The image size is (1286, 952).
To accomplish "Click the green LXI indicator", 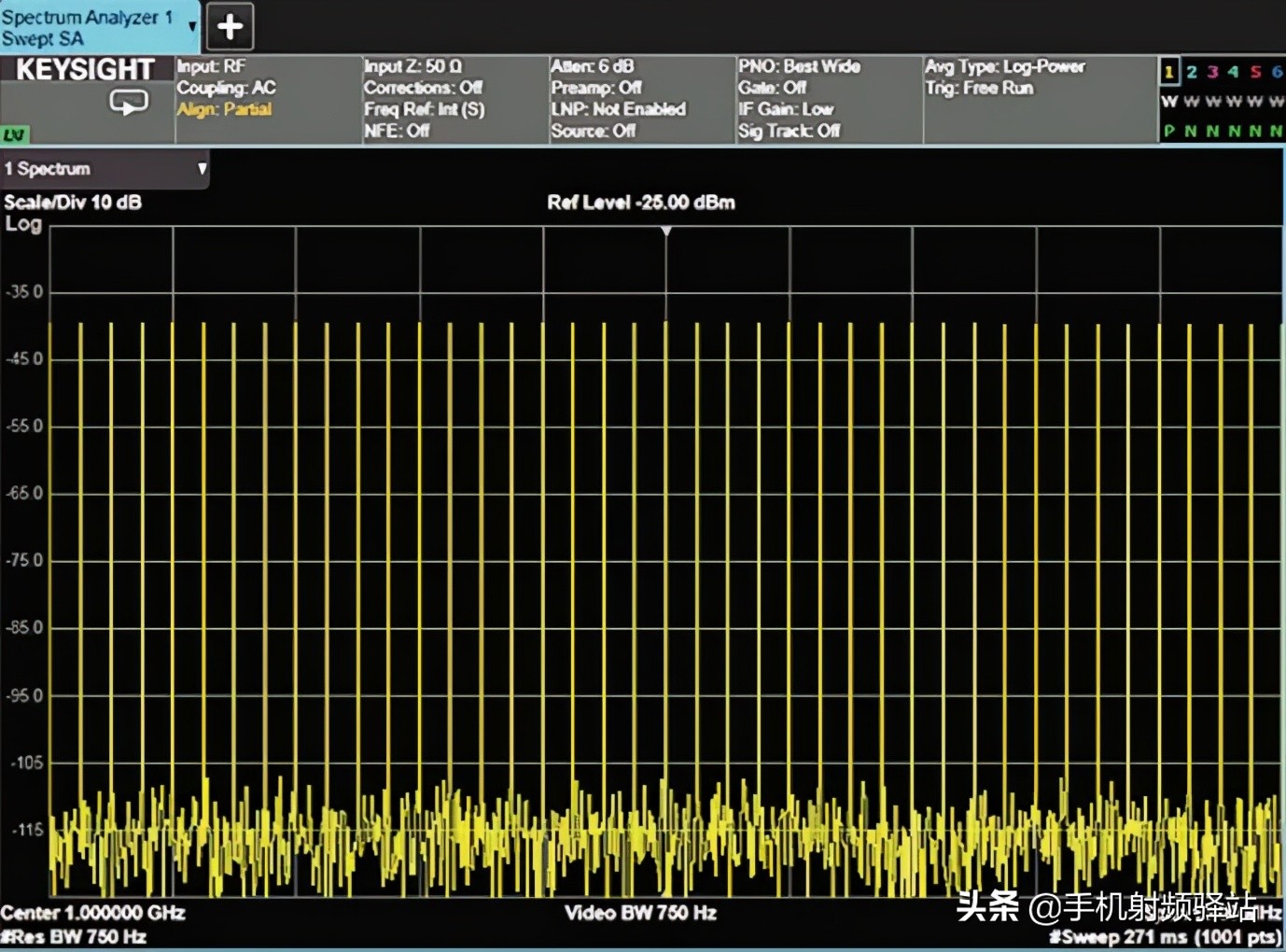I will pyautogui.click(x=15, y=135).
